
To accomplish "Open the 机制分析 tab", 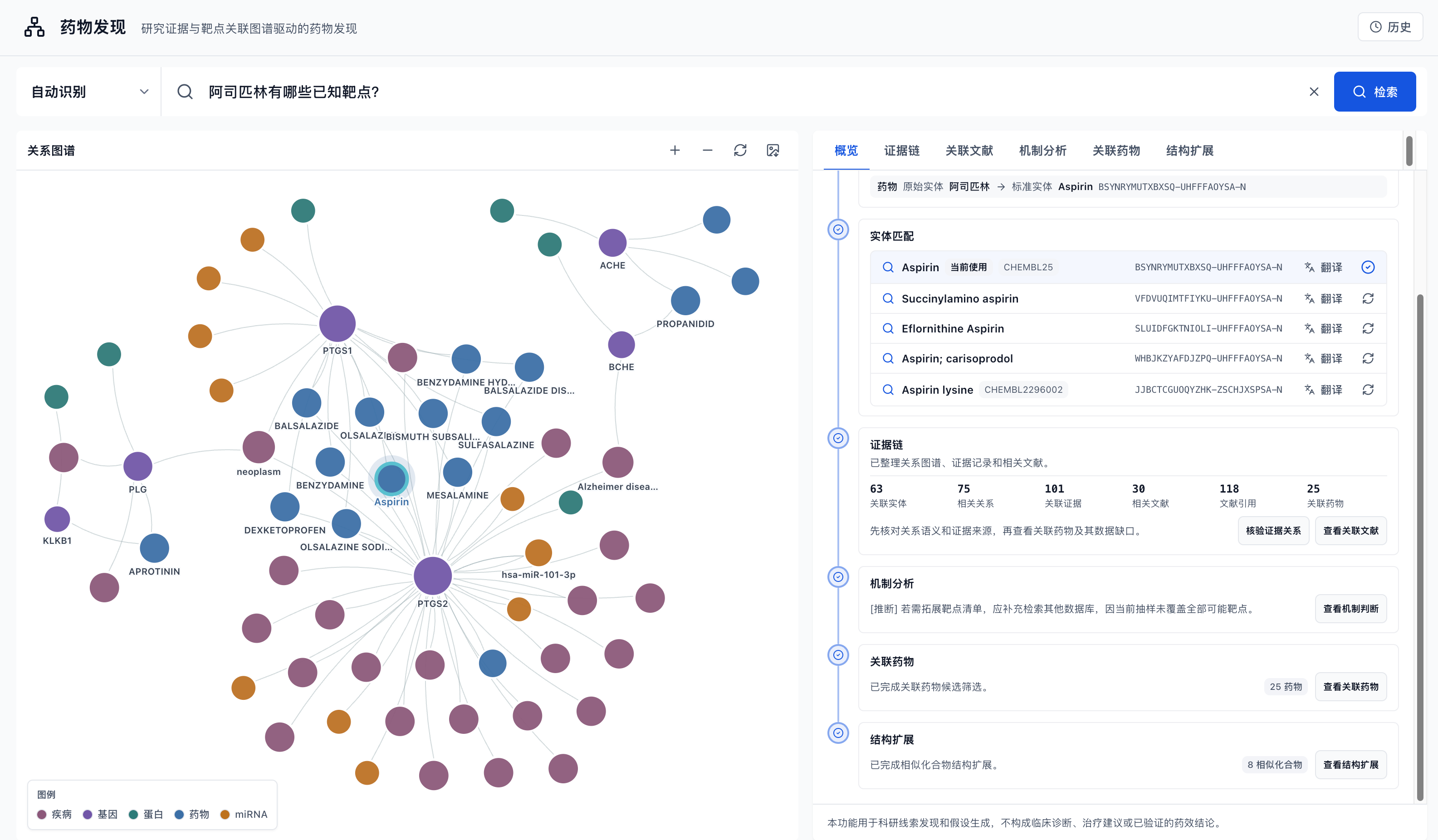I will [1042, 151].
